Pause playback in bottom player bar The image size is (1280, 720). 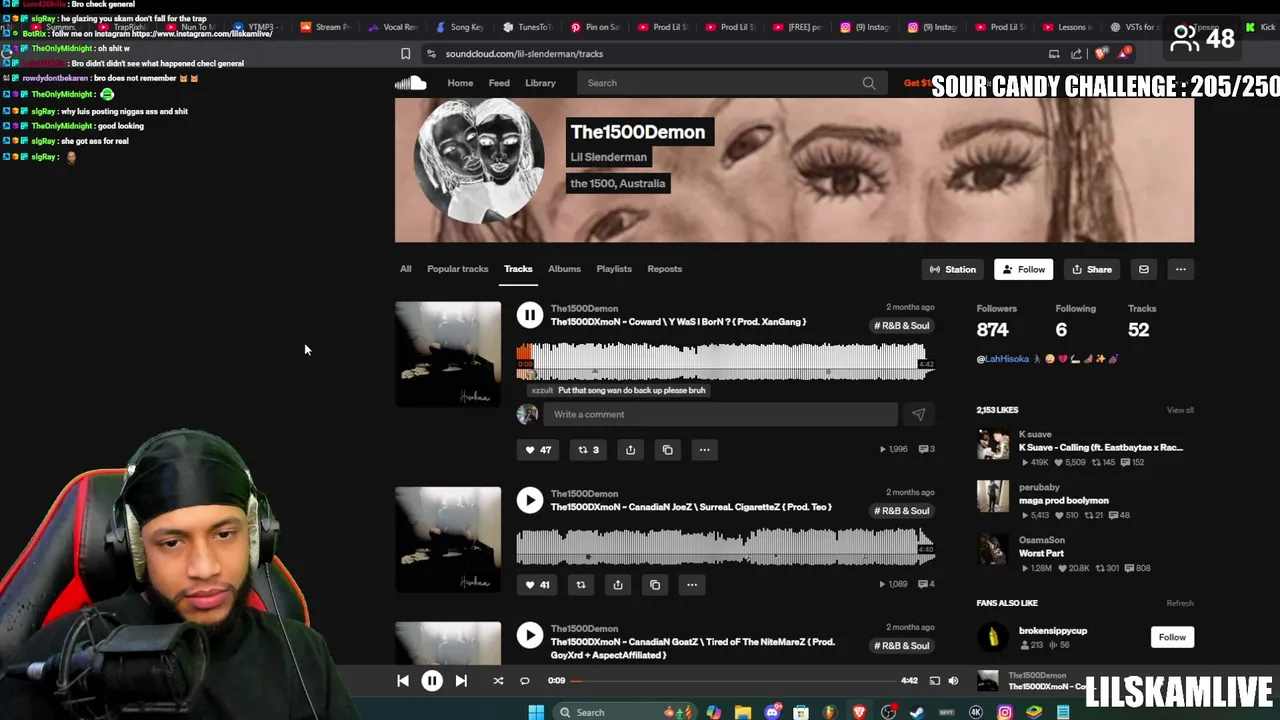click(x=432, y=681)
